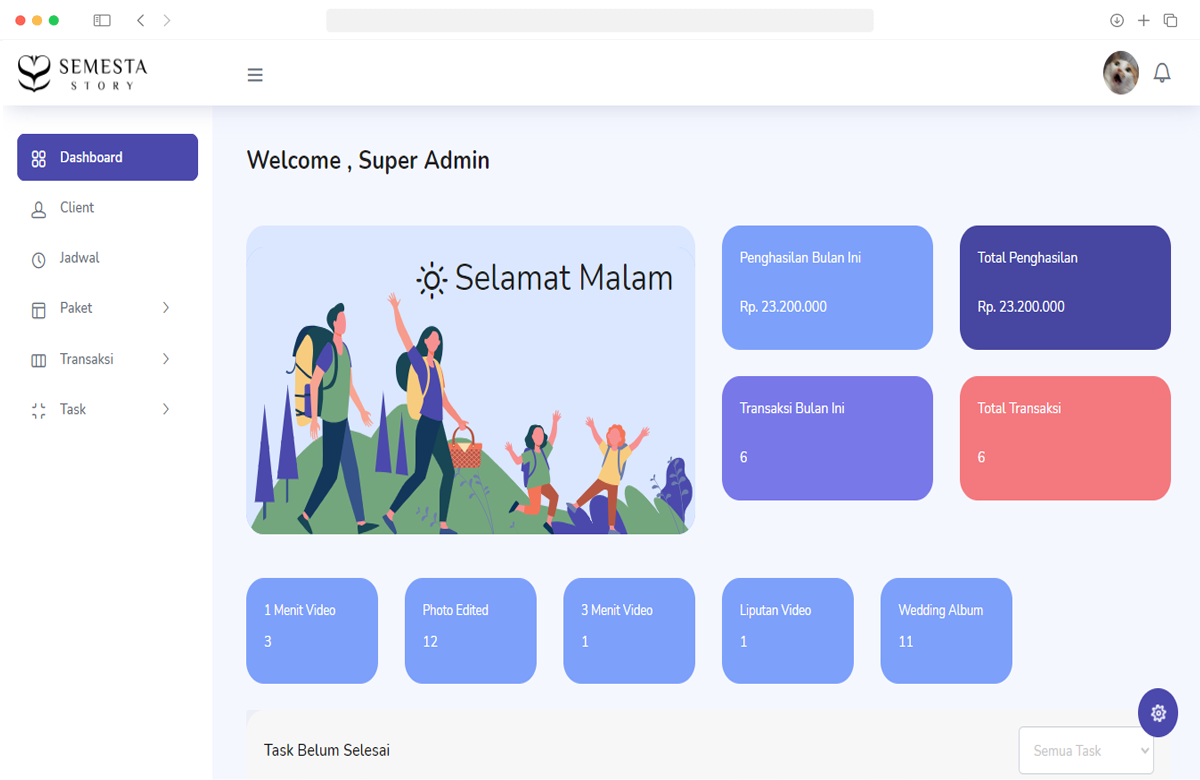Toggle the browser sidebar panel icon
The width and height of the screenshot is (1200, 780).
coord(102,20)
